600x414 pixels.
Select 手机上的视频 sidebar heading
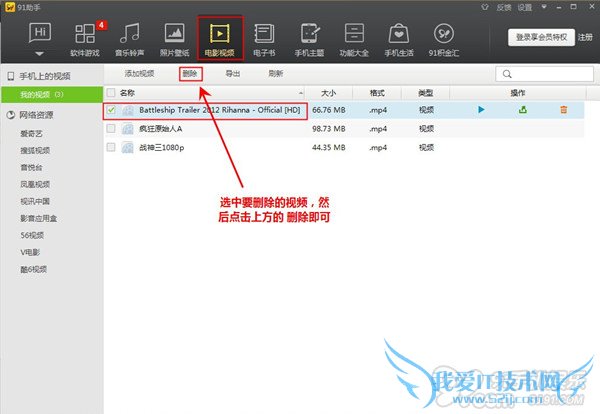[45, 76]
